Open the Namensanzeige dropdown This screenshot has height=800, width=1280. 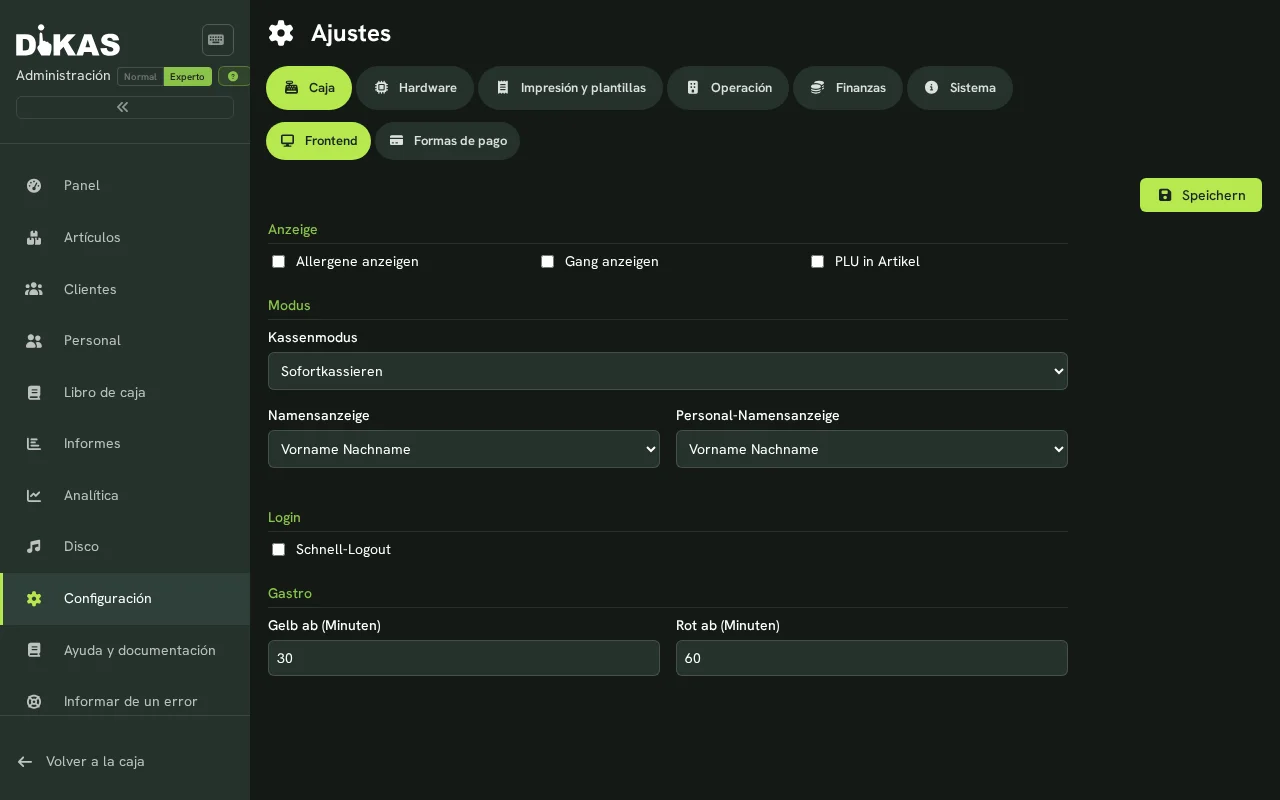click(464, 449)
